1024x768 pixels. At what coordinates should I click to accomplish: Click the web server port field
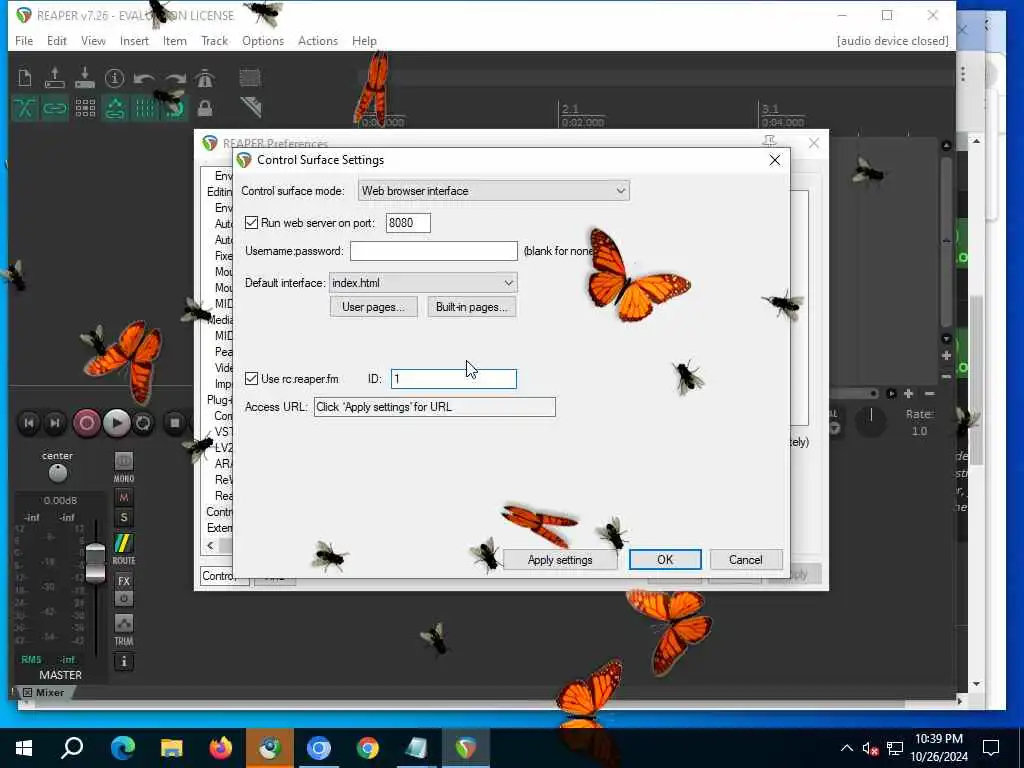408,223
